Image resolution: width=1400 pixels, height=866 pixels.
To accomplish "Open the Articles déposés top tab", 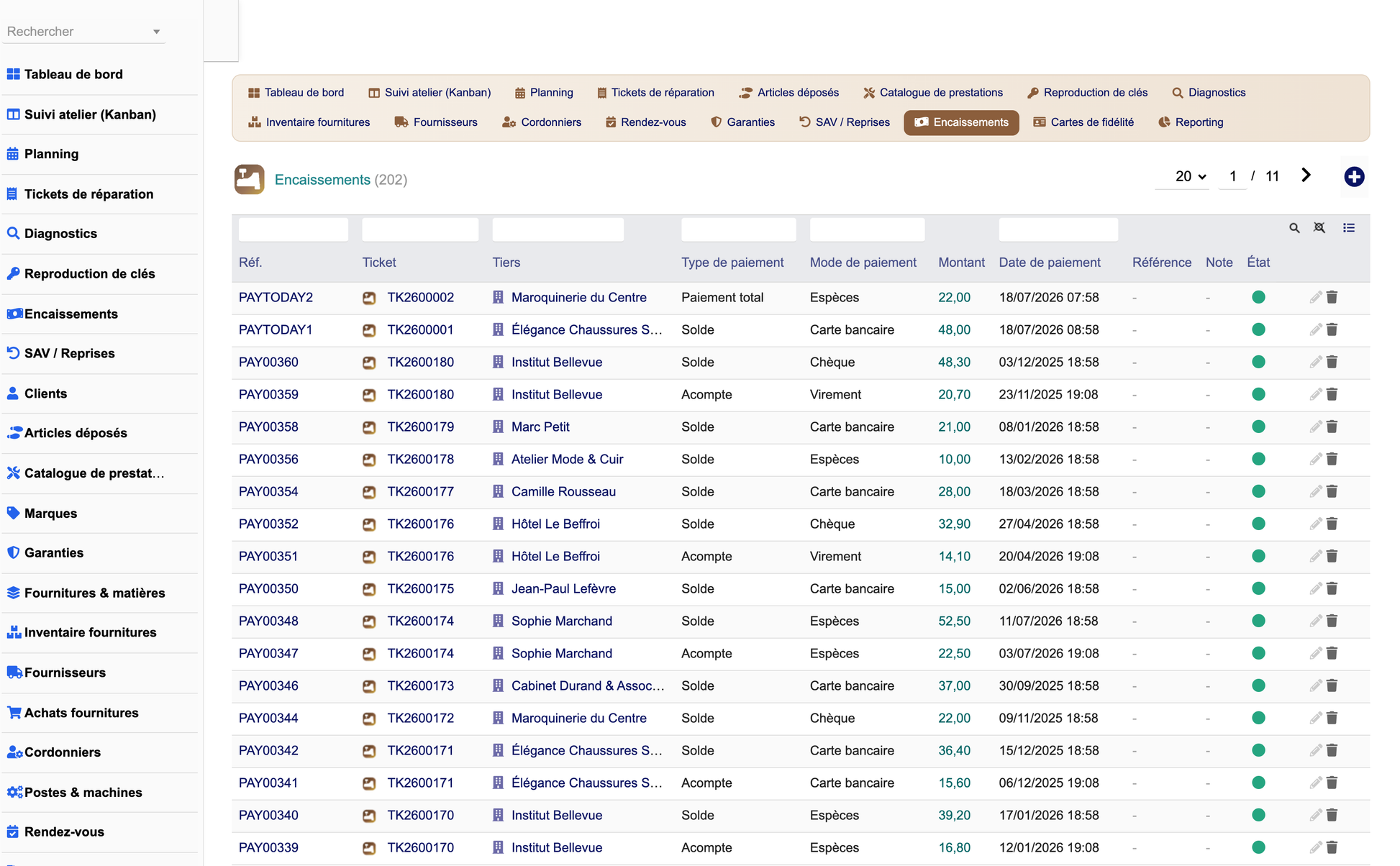I will click(x=788, y=93).
